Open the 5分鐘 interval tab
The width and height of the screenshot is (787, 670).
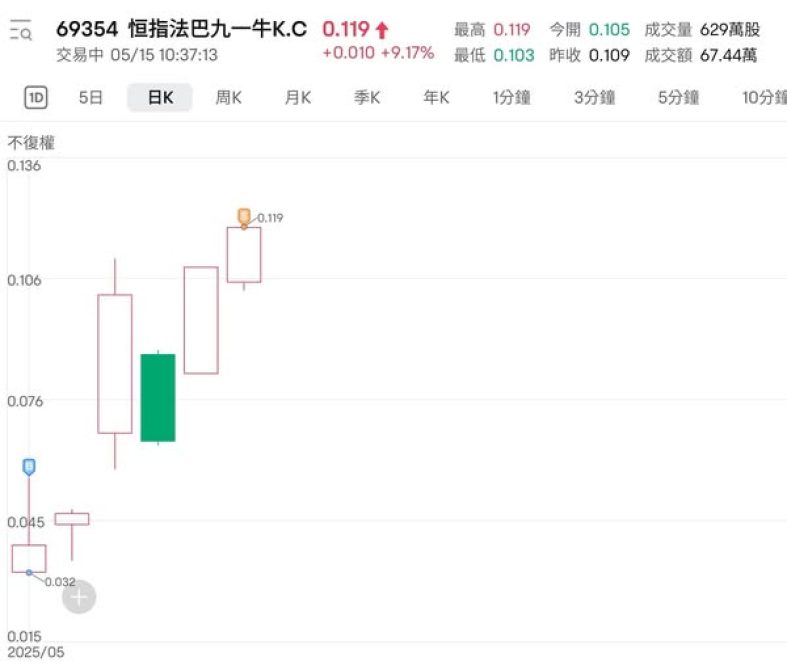coord(678,97)
